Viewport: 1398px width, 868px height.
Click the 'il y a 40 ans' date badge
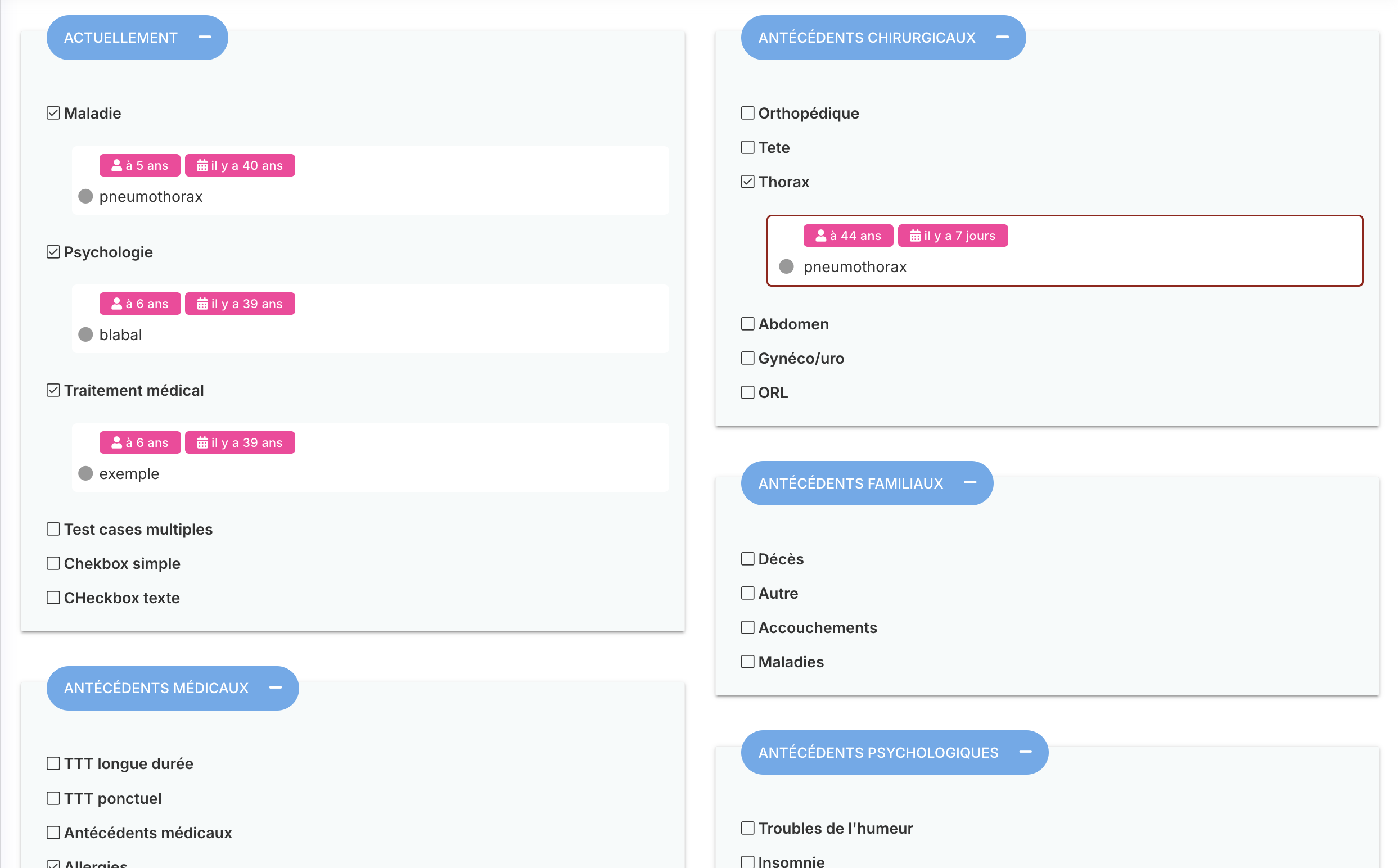point(240,165)
